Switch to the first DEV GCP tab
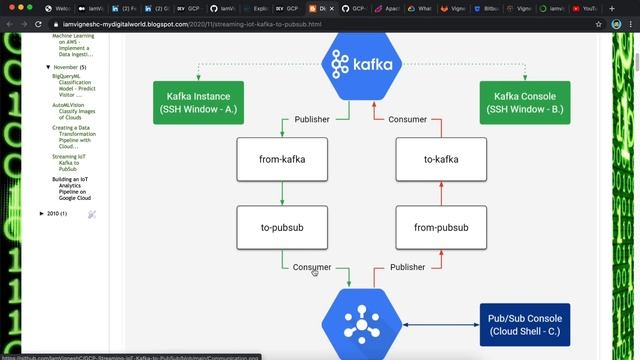 click(189, 9)
